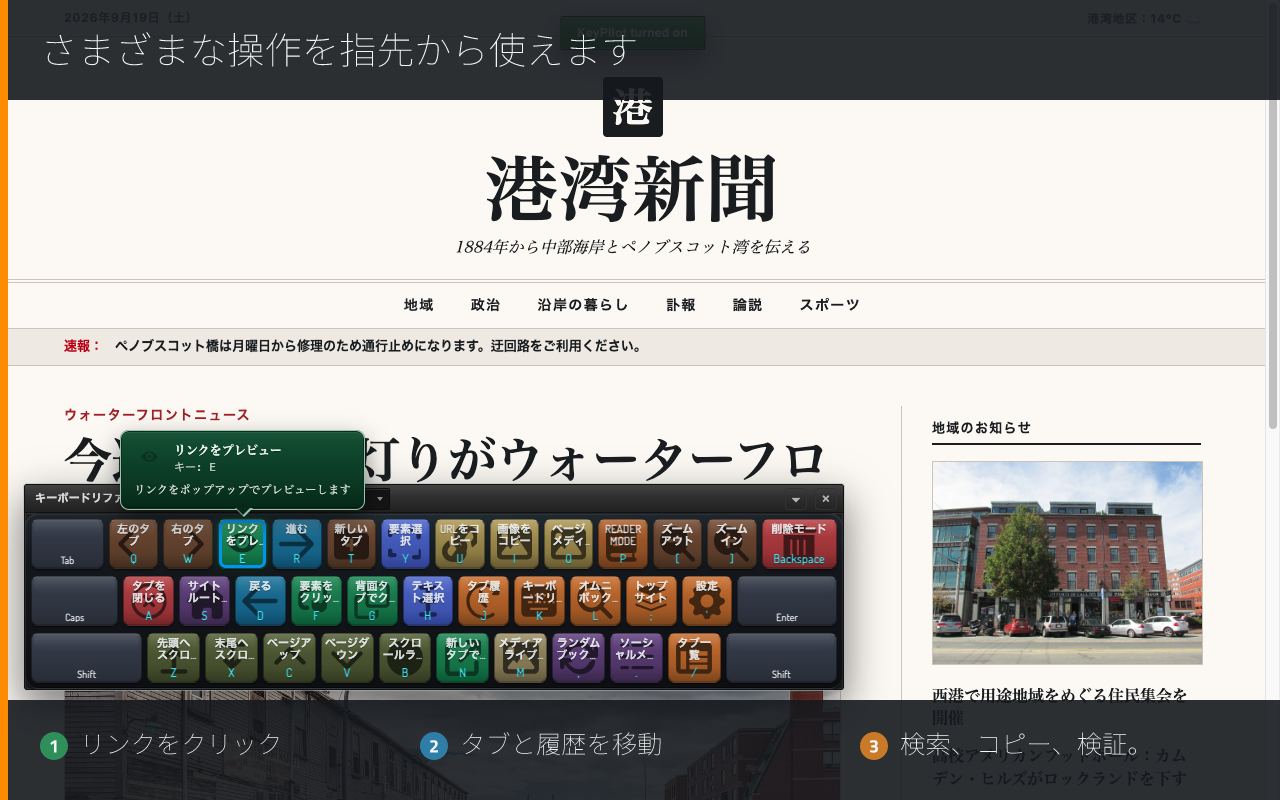This screenshot has height=800, width=1280.
Task: Click the タブ履歴 (J) key icon
Action: [x=483, y=601]
